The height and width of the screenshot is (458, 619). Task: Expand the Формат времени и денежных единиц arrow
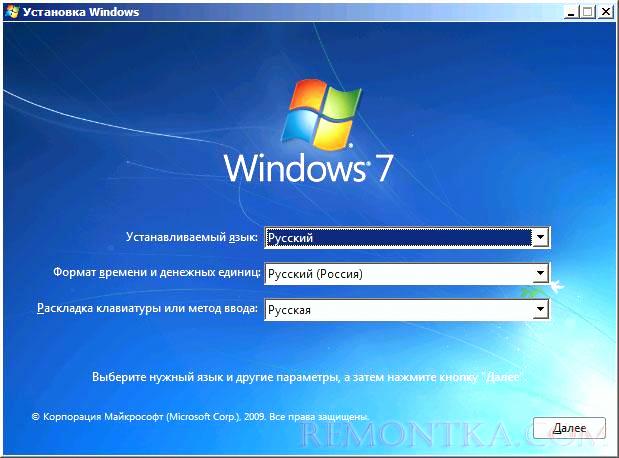[540, 273]
